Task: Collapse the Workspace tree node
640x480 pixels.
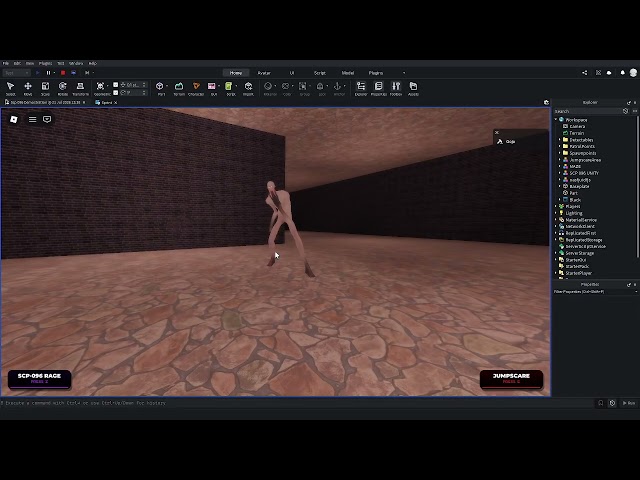Action: coord(556,120)
